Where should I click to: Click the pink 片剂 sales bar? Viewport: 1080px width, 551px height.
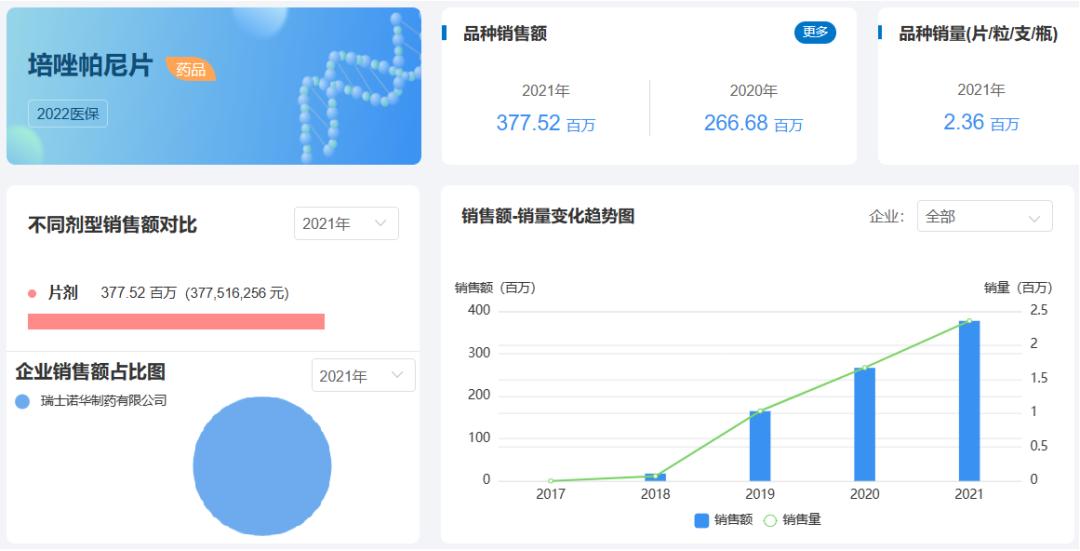(x=176, y=322)
